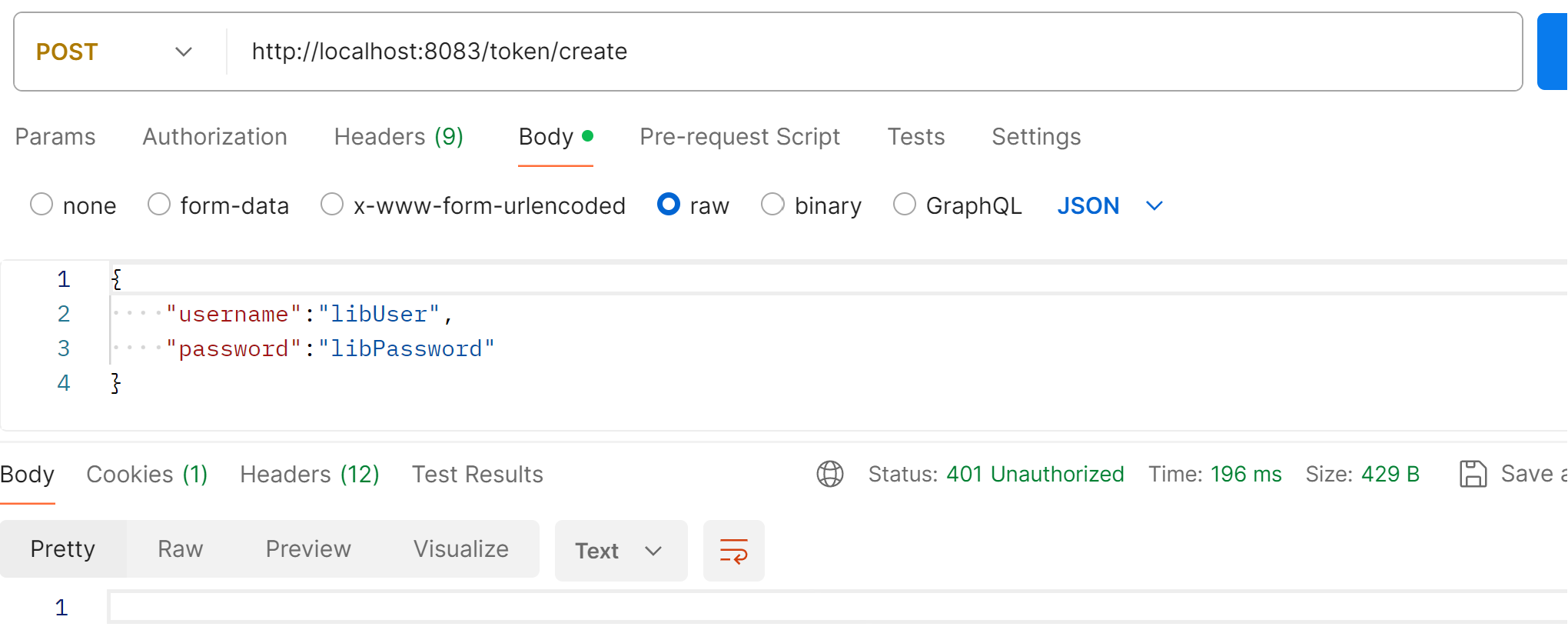Open the JSON body format dropdown

tap(1110, 206)
